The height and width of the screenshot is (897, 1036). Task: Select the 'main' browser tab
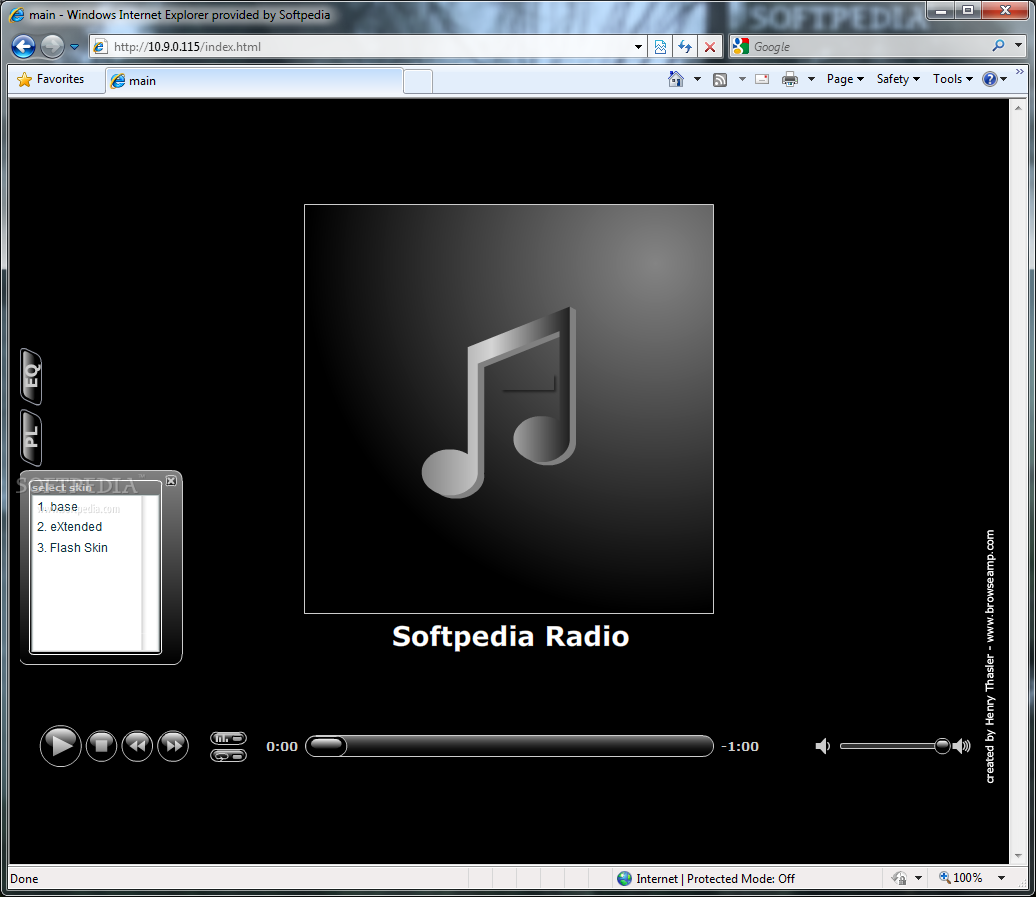click(254, 81)
